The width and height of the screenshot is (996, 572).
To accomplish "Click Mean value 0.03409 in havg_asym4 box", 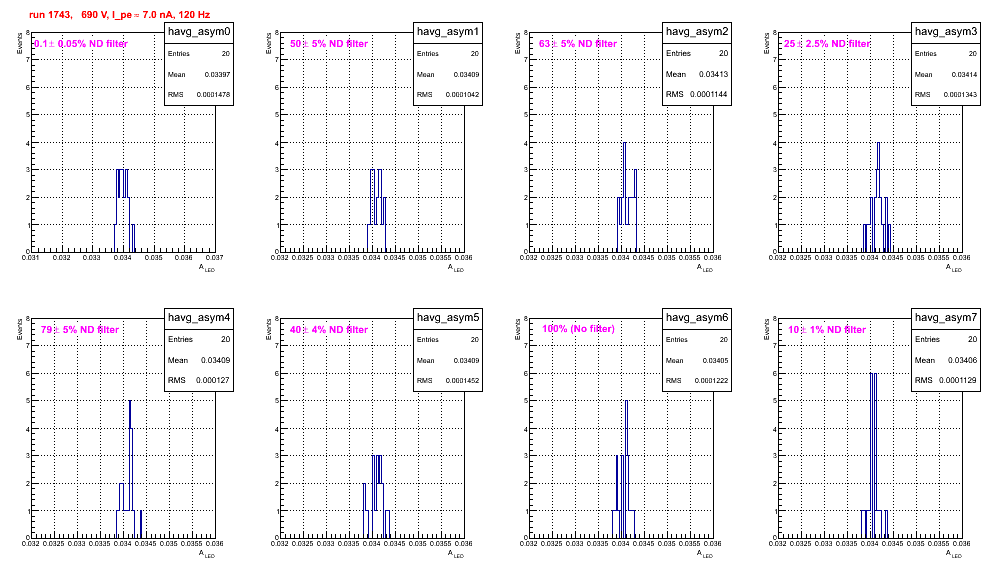I will (x=215, y=360).
